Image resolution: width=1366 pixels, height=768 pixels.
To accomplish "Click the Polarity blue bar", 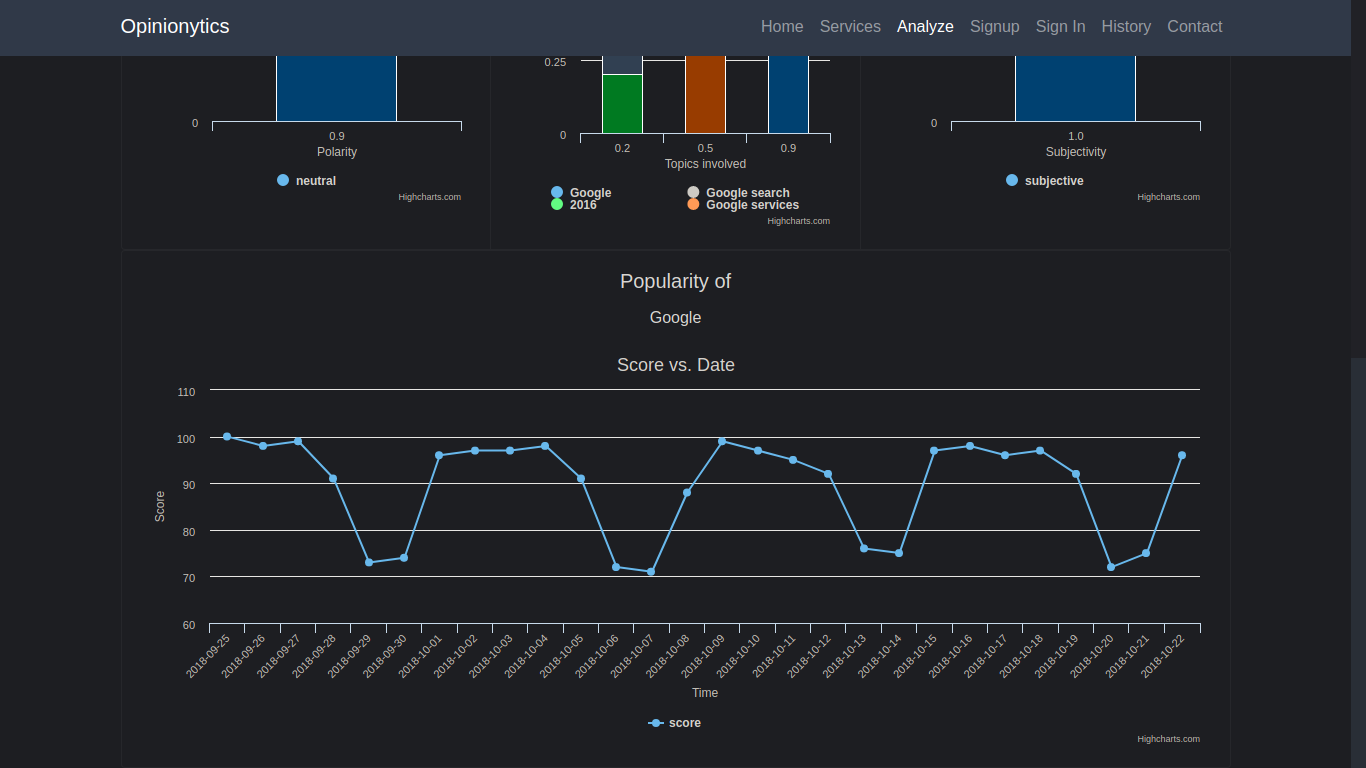I will coord(337,89).
